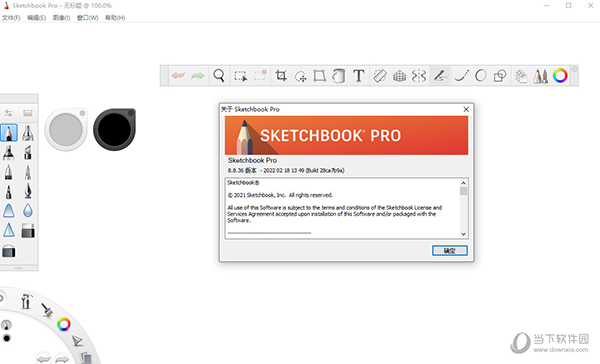This screenshot has width=600, height=364.
Task: Open the 窗口(W) menu
Action: tap(88, 18)
